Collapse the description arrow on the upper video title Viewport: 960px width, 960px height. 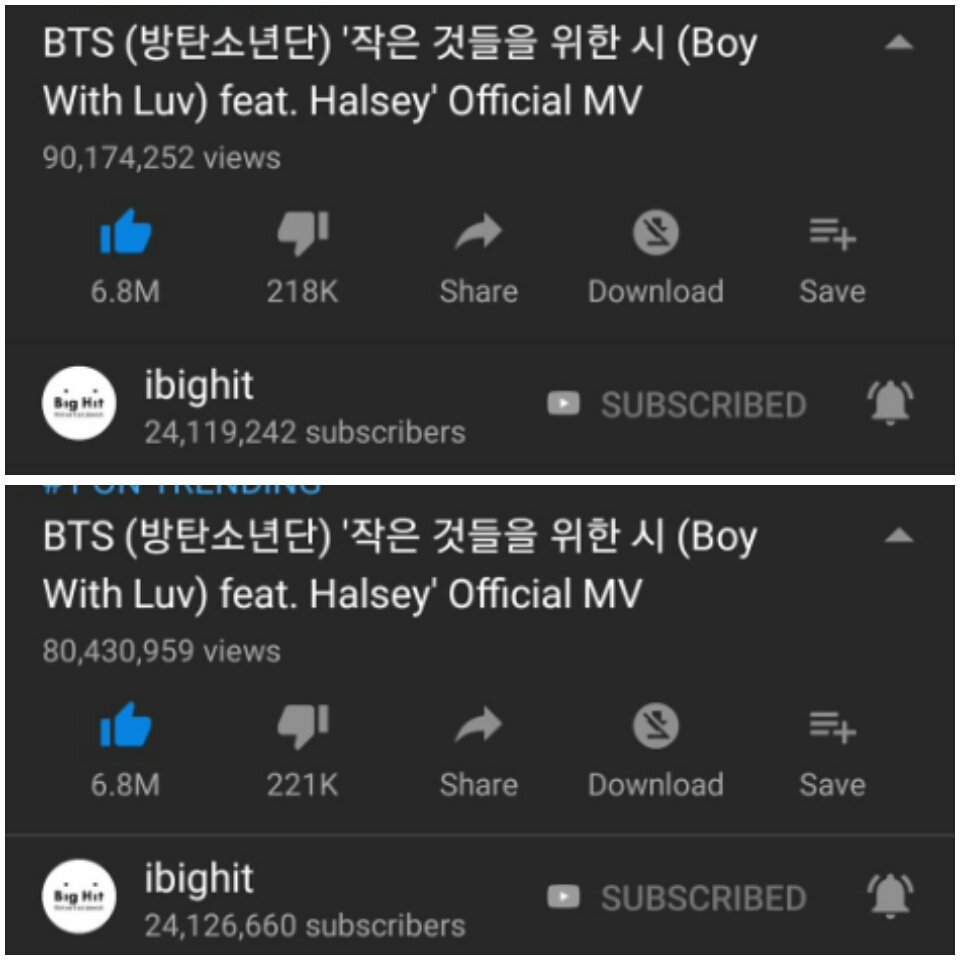(x=899, y=42)
